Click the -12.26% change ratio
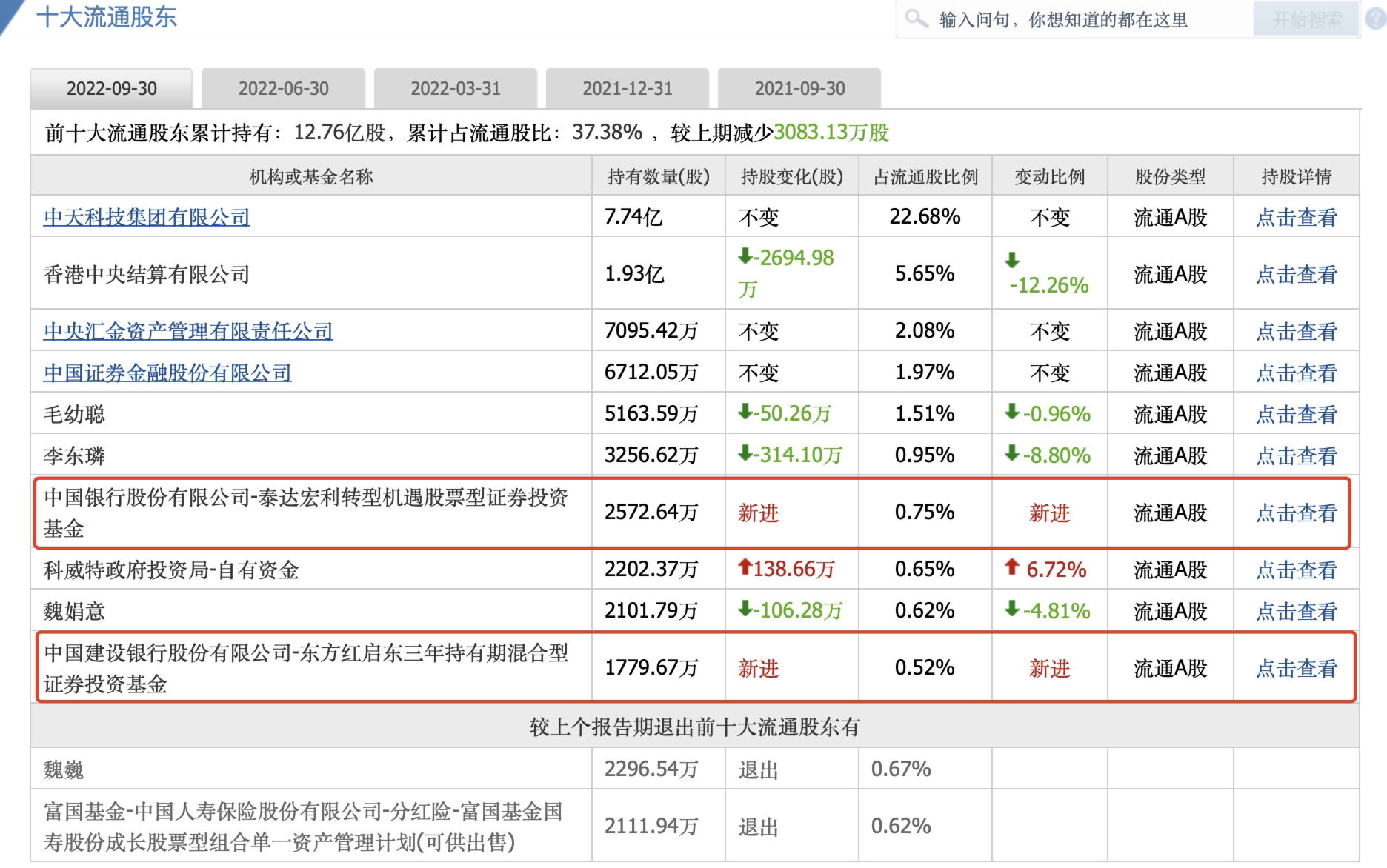This screenshot has width=1387, height=868. [x=1049, y=285]
